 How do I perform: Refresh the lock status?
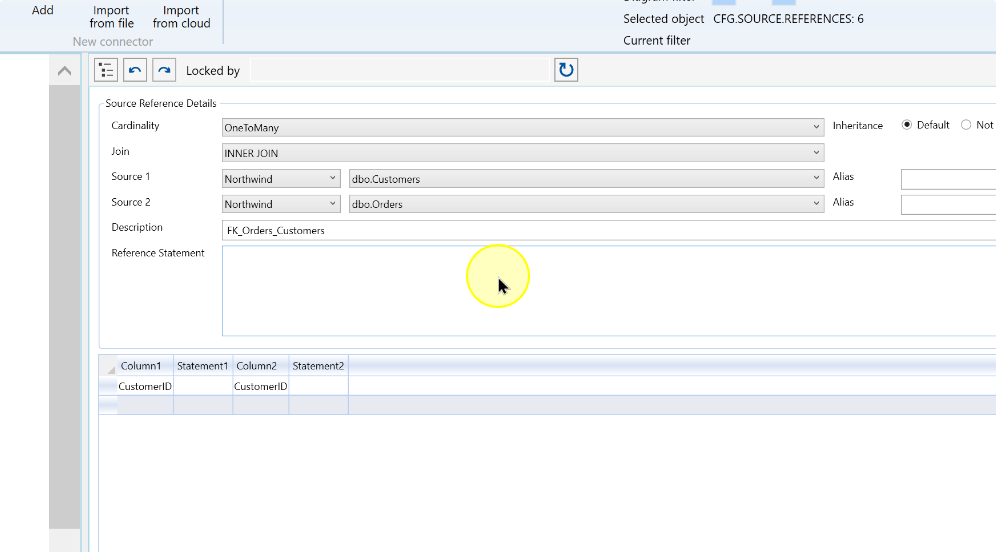coord(566,70)
